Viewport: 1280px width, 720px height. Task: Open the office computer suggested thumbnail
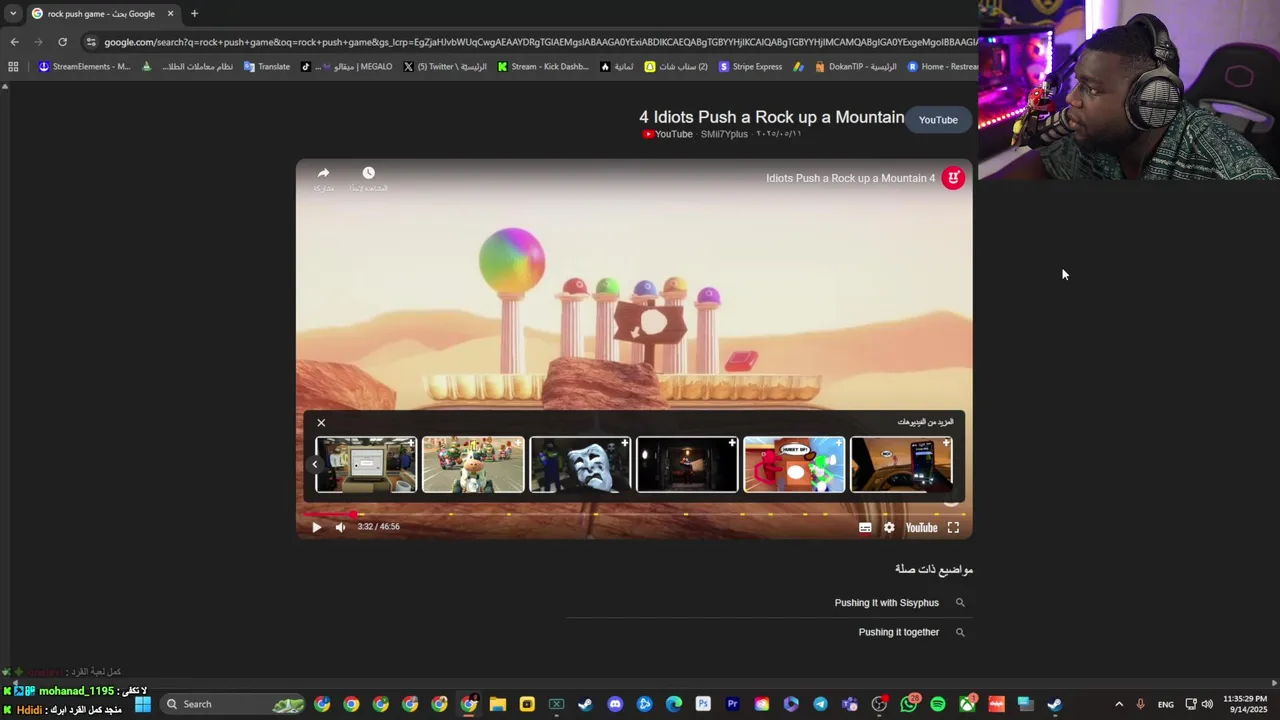pyautogui.click(x=366, y=464)
